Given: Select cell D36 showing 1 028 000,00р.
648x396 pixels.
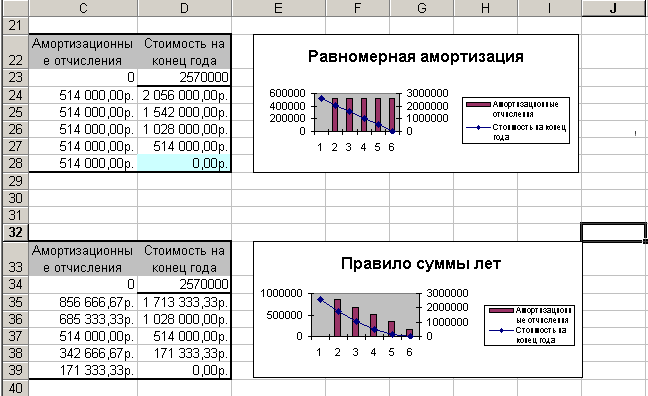Looking at the screenshot, I should tap(184, 319).
